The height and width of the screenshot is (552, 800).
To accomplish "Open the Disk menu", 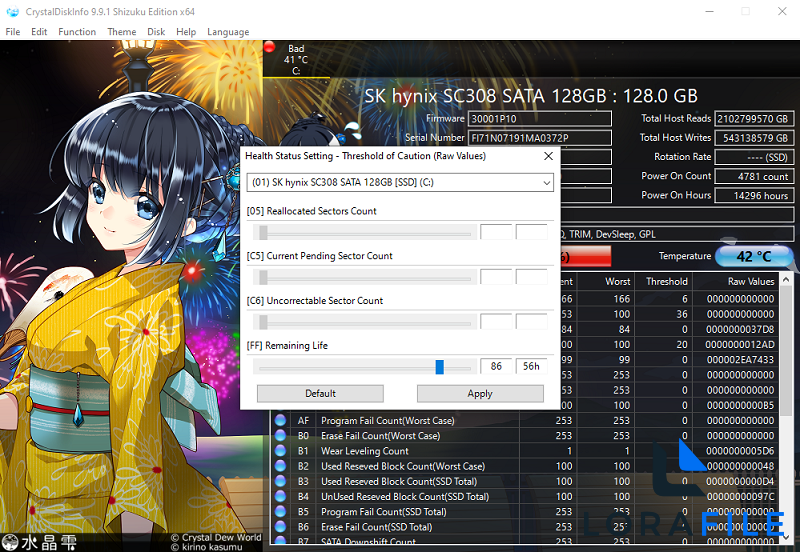I will coord(156,32).
